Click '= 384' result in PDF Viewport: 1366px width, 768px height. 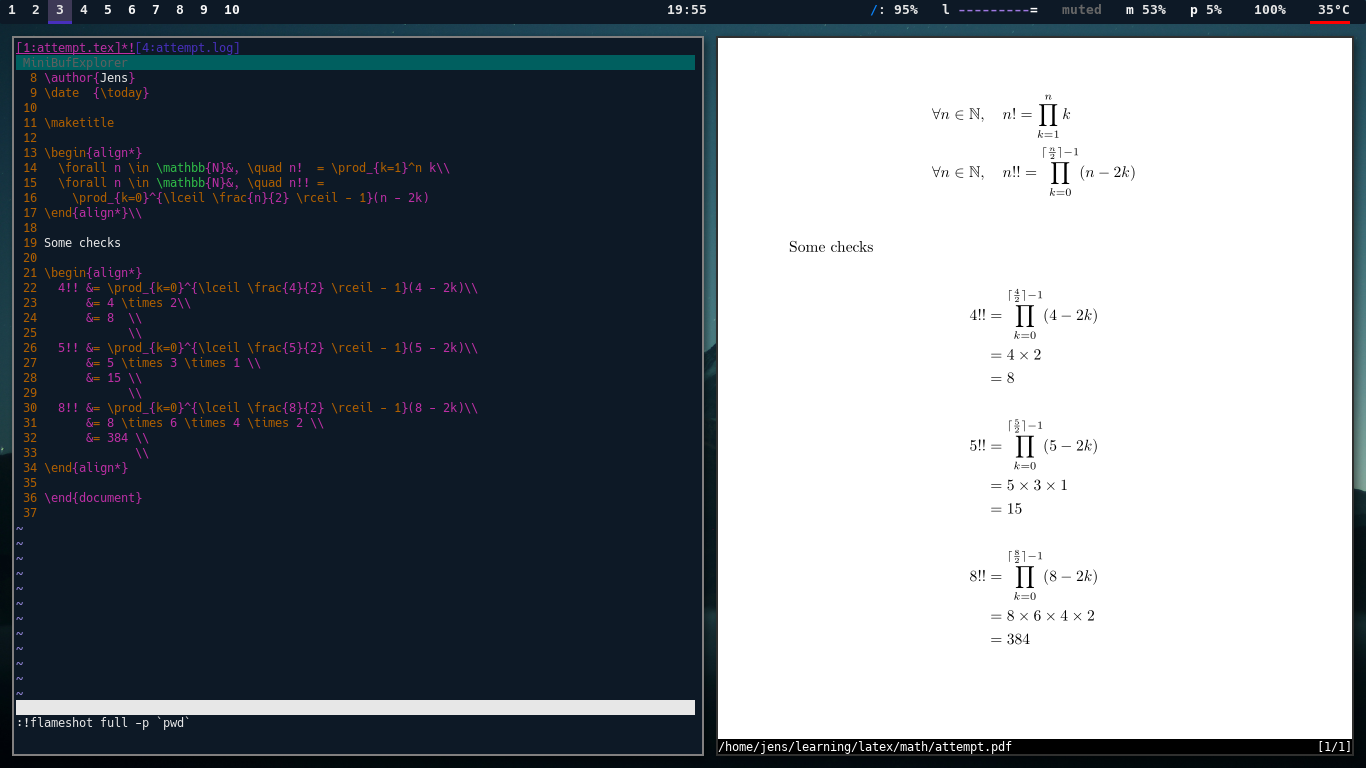[x=1010, y=639]
